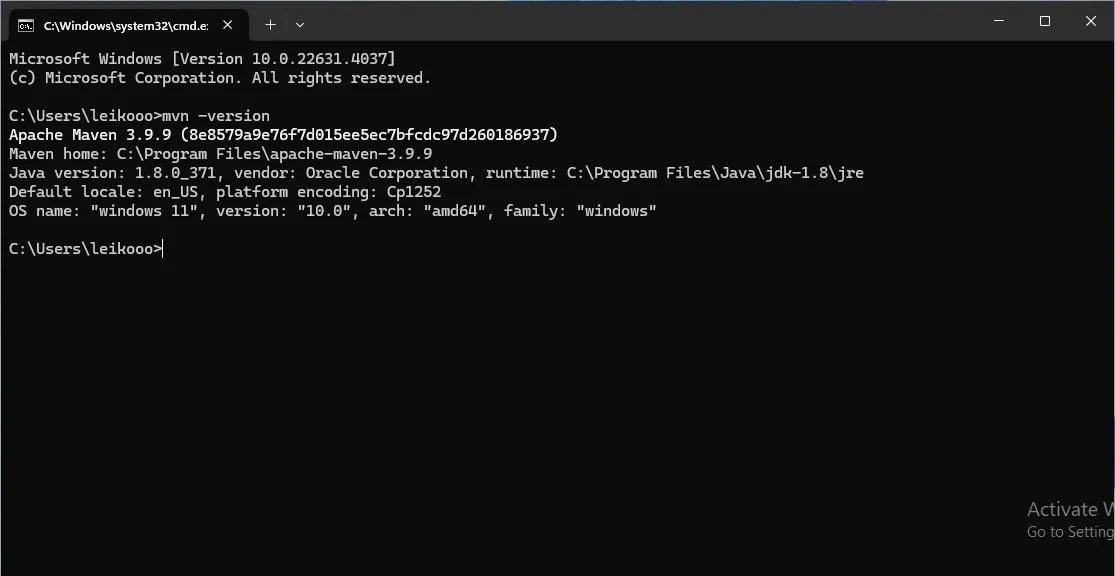1115x576 pixels.
Task: Close the terminal window
Action: coord(1091,21)
